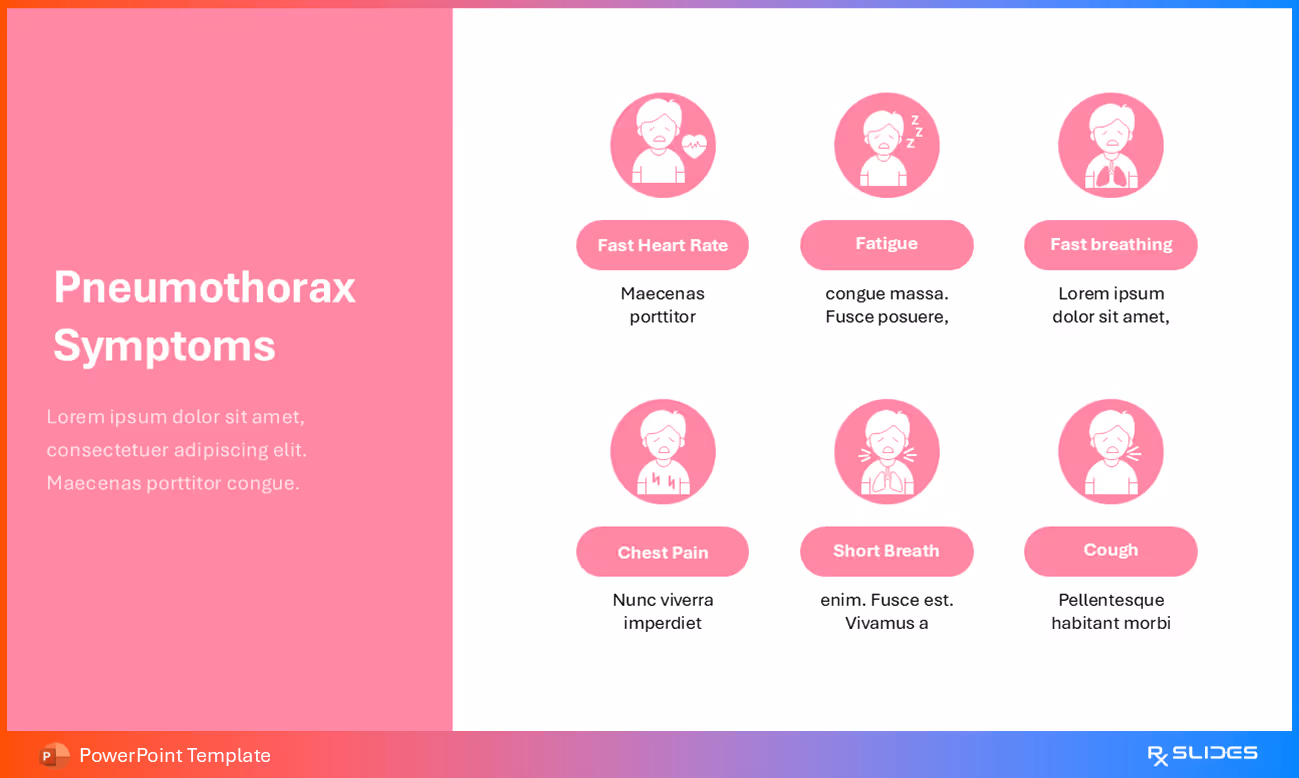Select the Lorem ipsum paragraph on pink panel
The image size is (1299, 778).
[175, 449]
